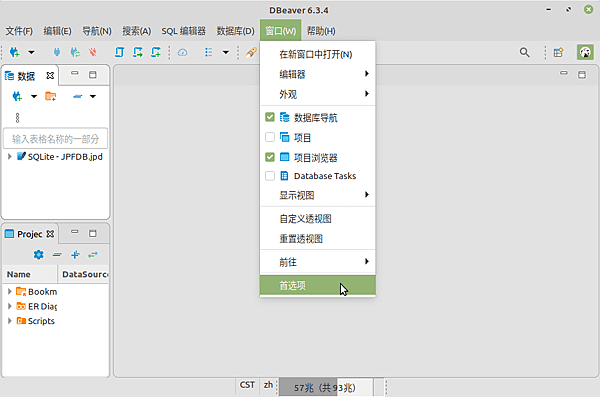The image size is (600, 397).
Task: Choose 重置透视图 menu entry
Action: pos(318,239)
